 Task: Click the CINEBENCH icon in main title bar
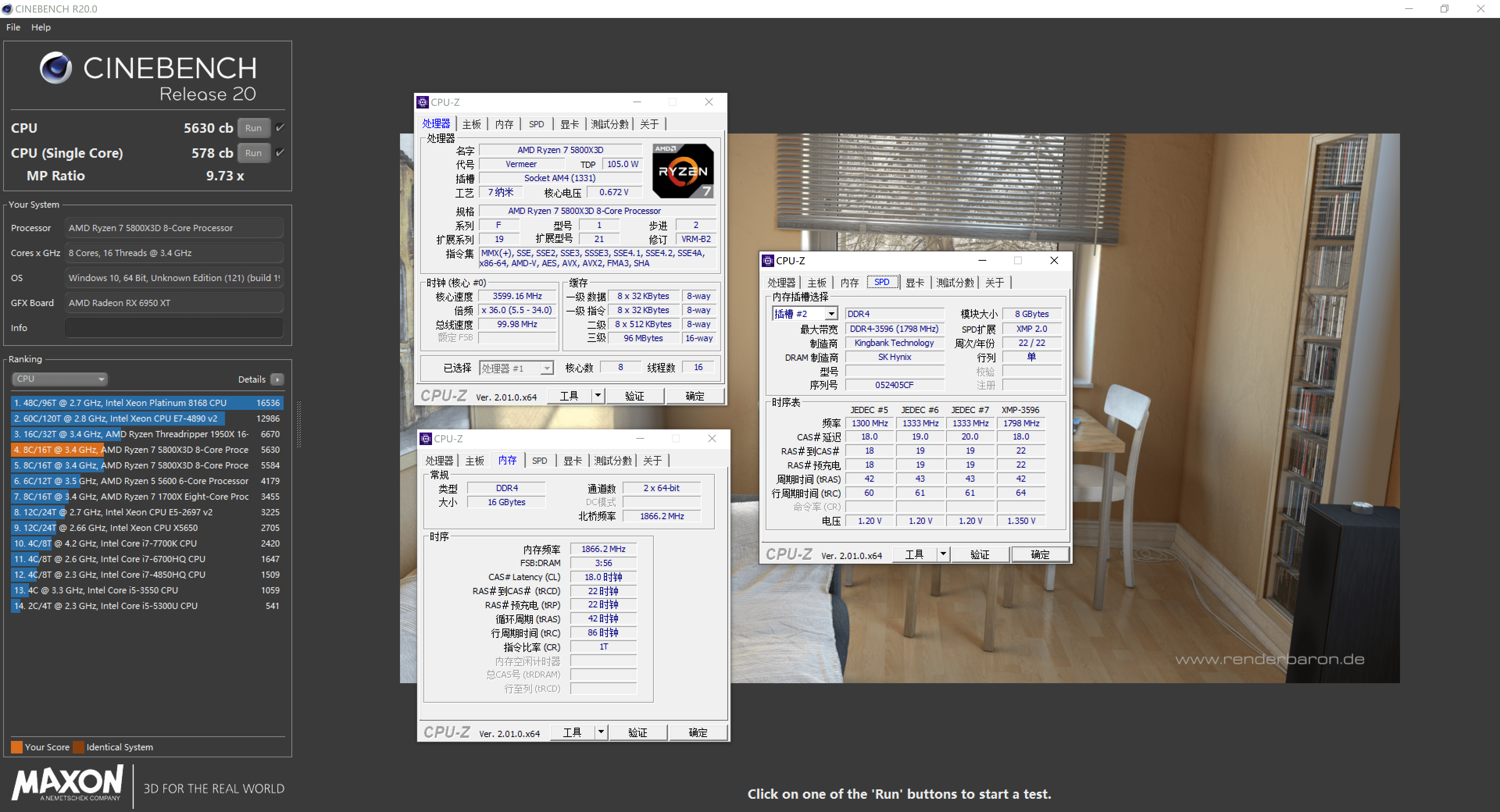[x=7, y=9]
